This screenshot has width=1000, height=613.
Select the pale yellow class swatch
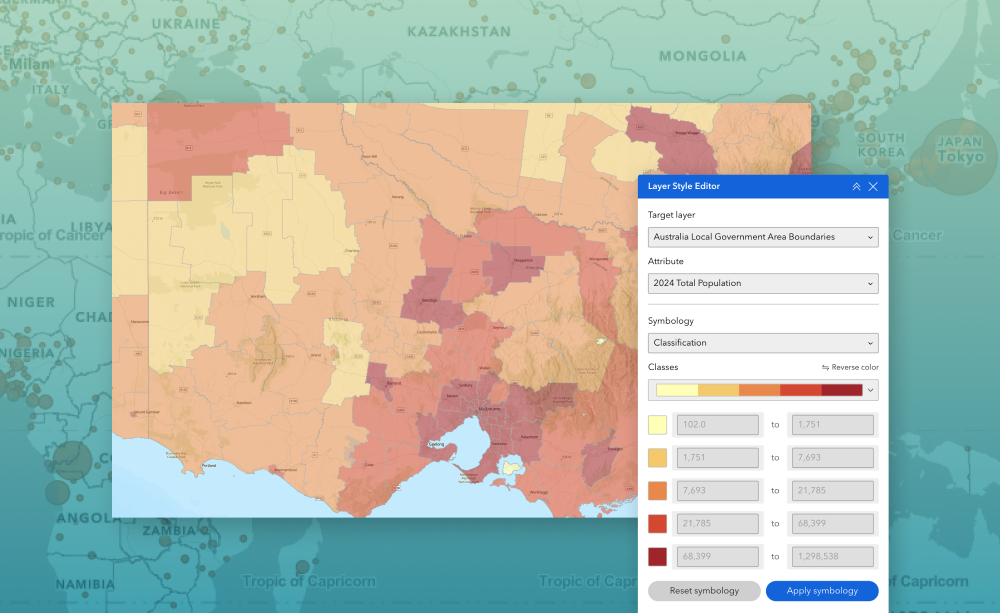[658, 425]
